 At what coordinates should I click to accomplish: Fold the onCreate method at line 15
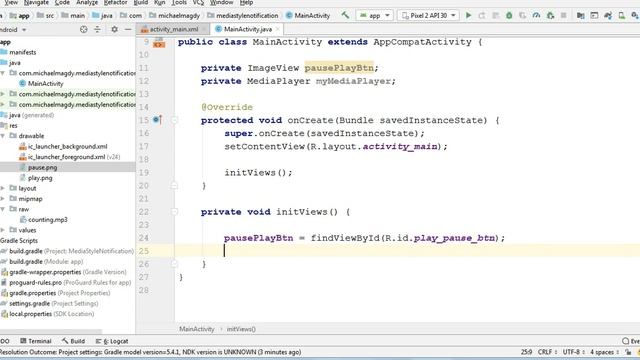(x=174, y=120)
